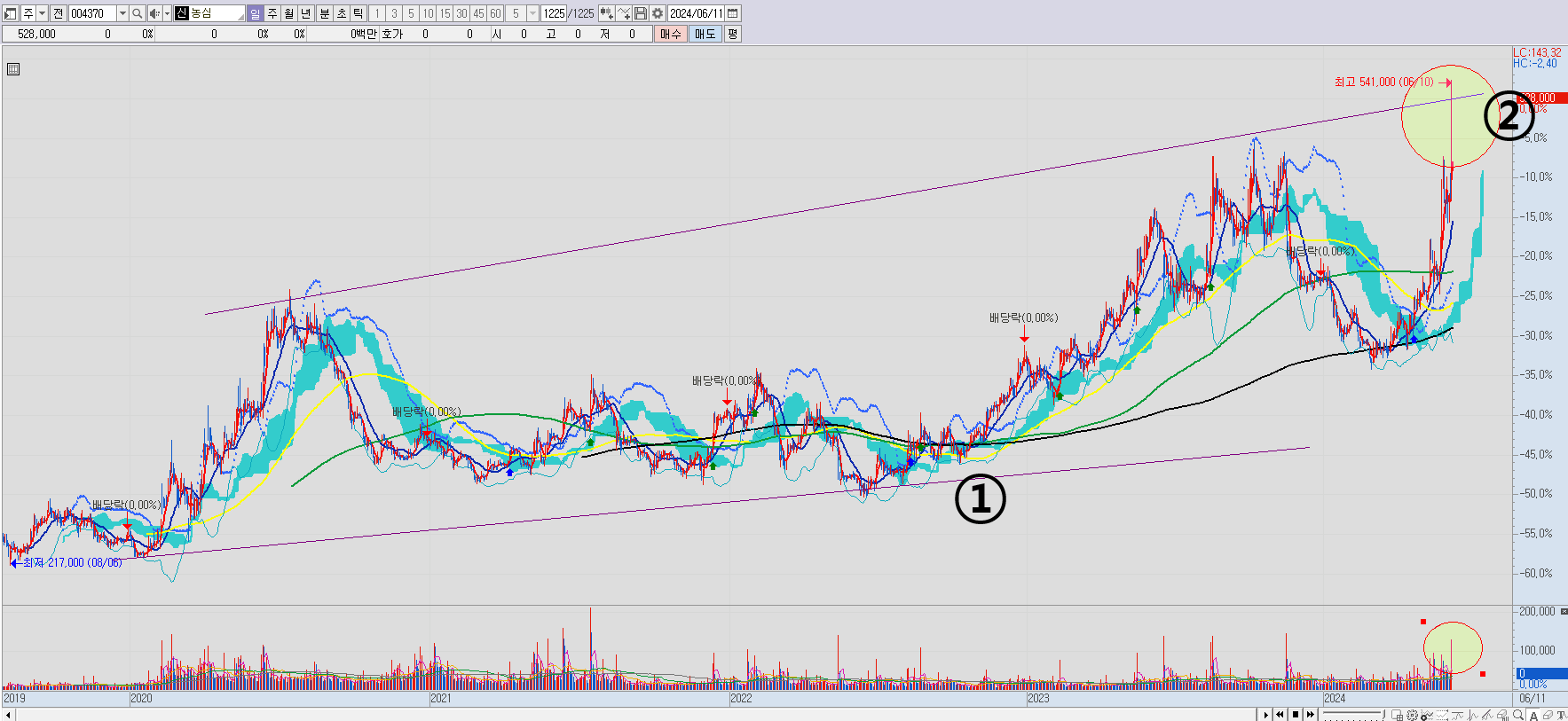Click the bar count field showing 1225
Viewport: 1568px width, 721px height.
[x=554, y=13]
